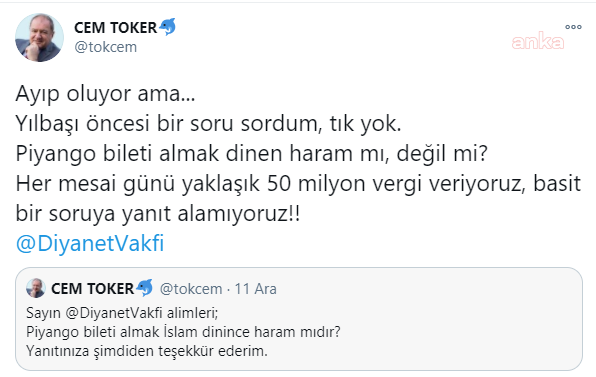Click the quoted line 'İslam dinince haram mıdır?'
Viewport: 596px width, 377px height.
(252, 332)
